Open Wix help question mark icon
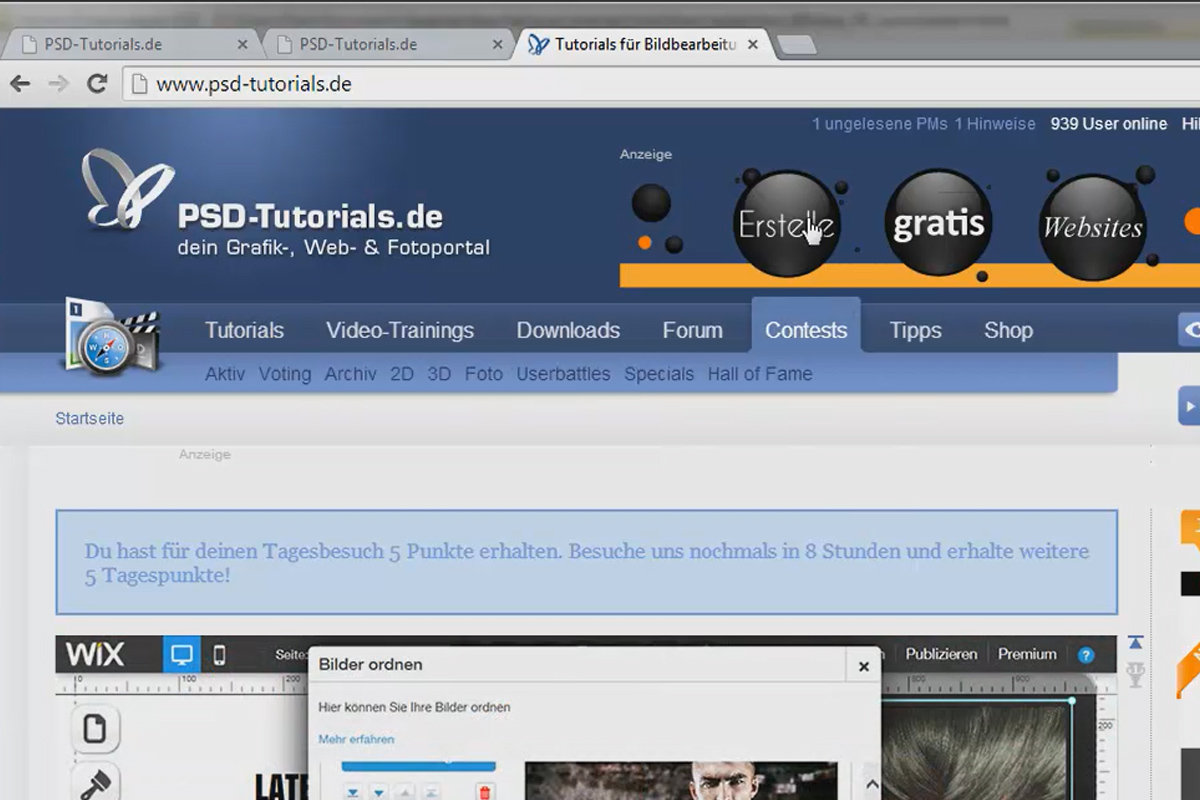Screen dimensions: 1200x800 [1086, 656]
